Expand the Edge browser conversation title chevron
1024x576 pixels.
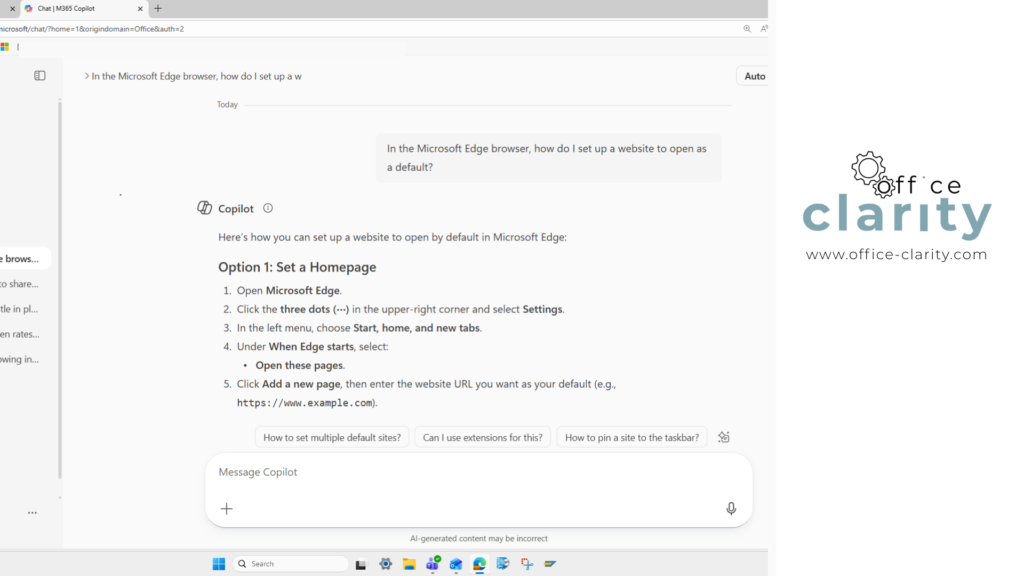pos(88,74)
